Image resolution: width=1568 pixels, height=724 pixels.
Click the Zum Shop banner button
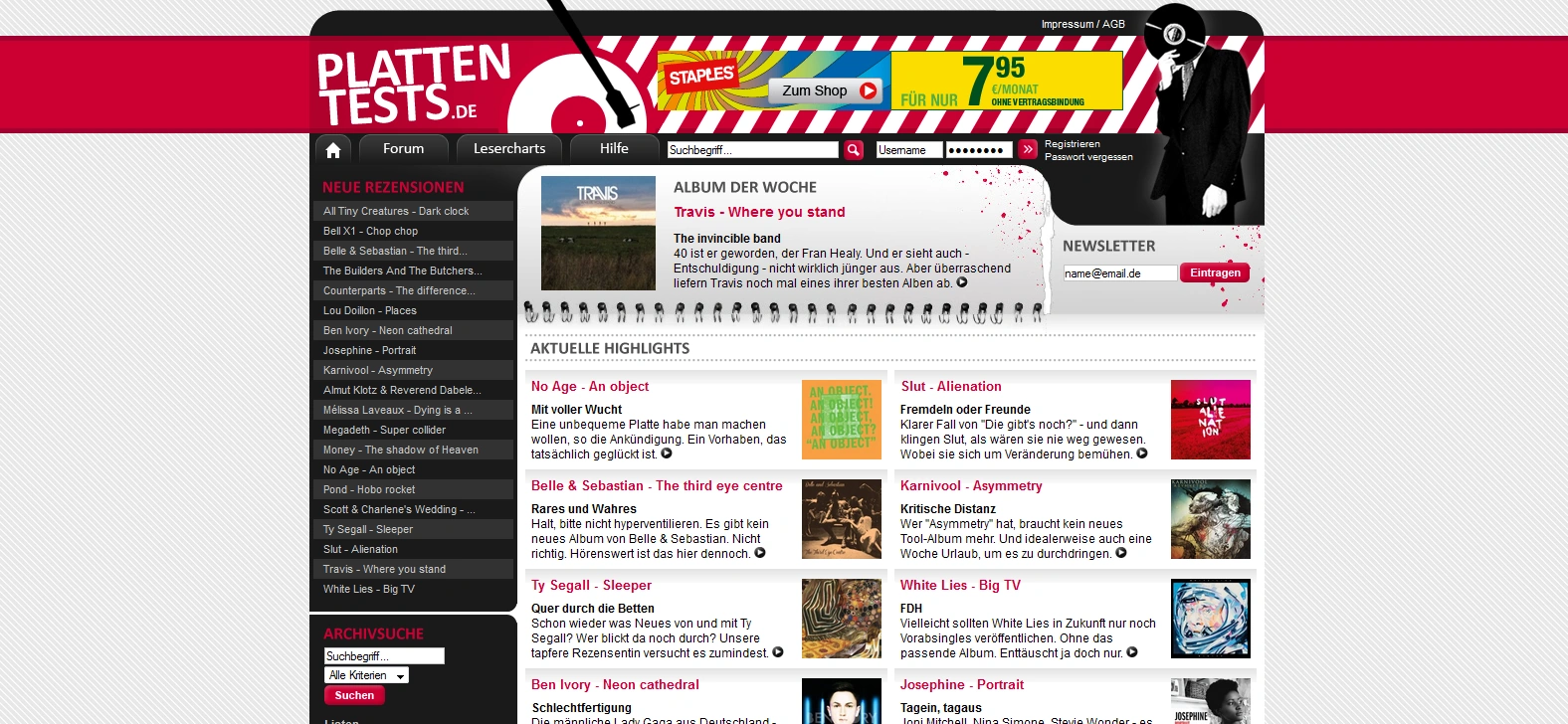click(825, 90)
